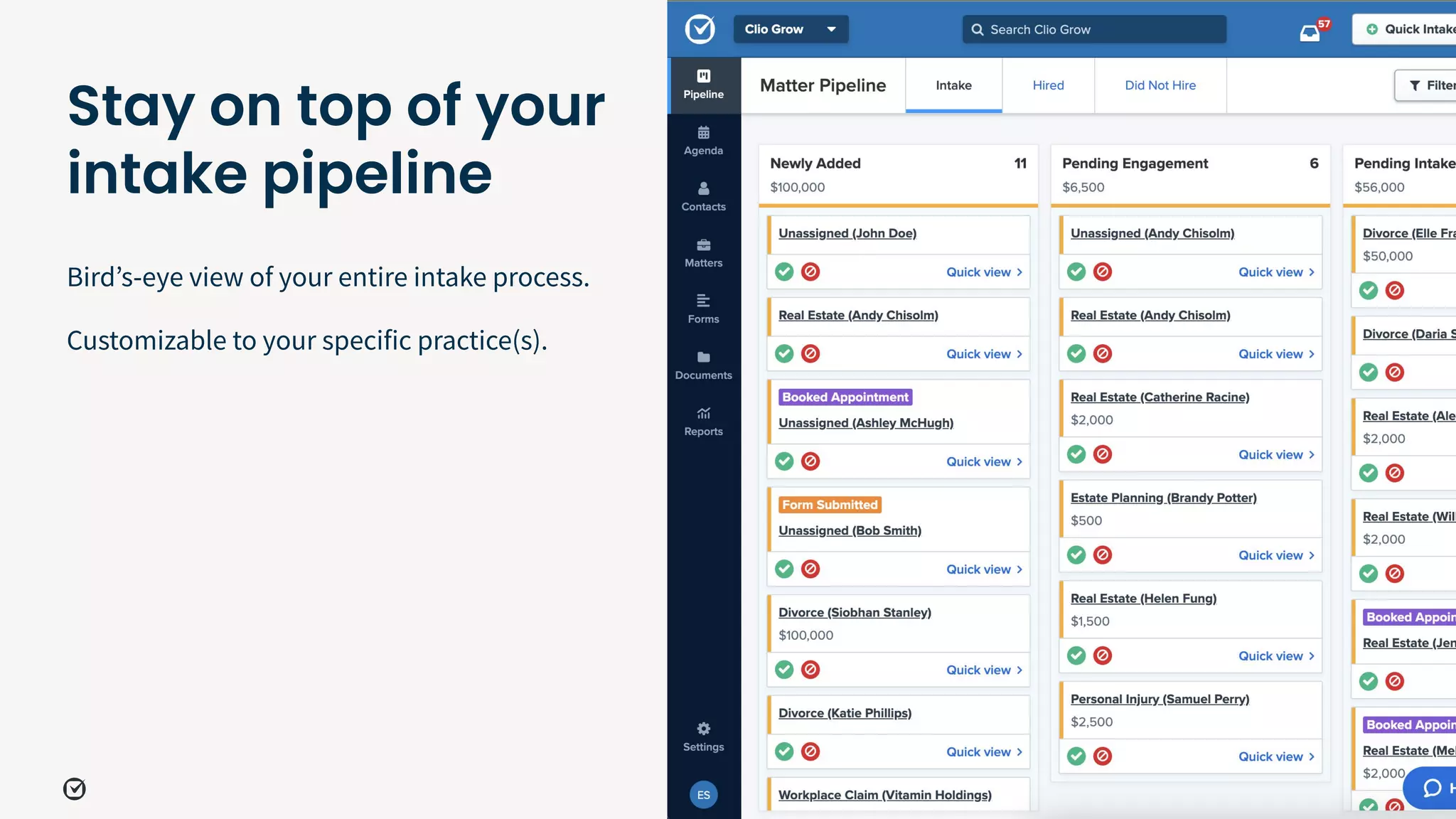Open Real Estate (Andy Chisolm) link in Newly Added
This screenshot has height=819, width=1456.
858,315
